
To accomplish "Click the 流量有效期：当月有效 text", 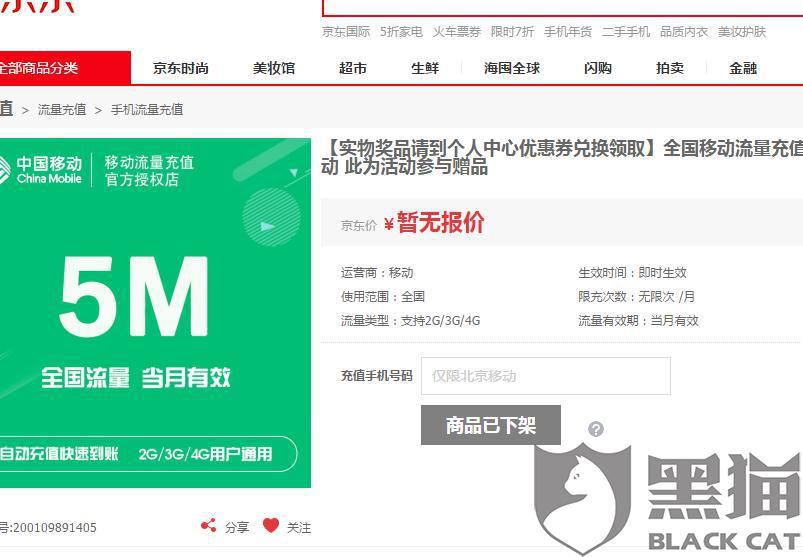I will click(639, 321).
